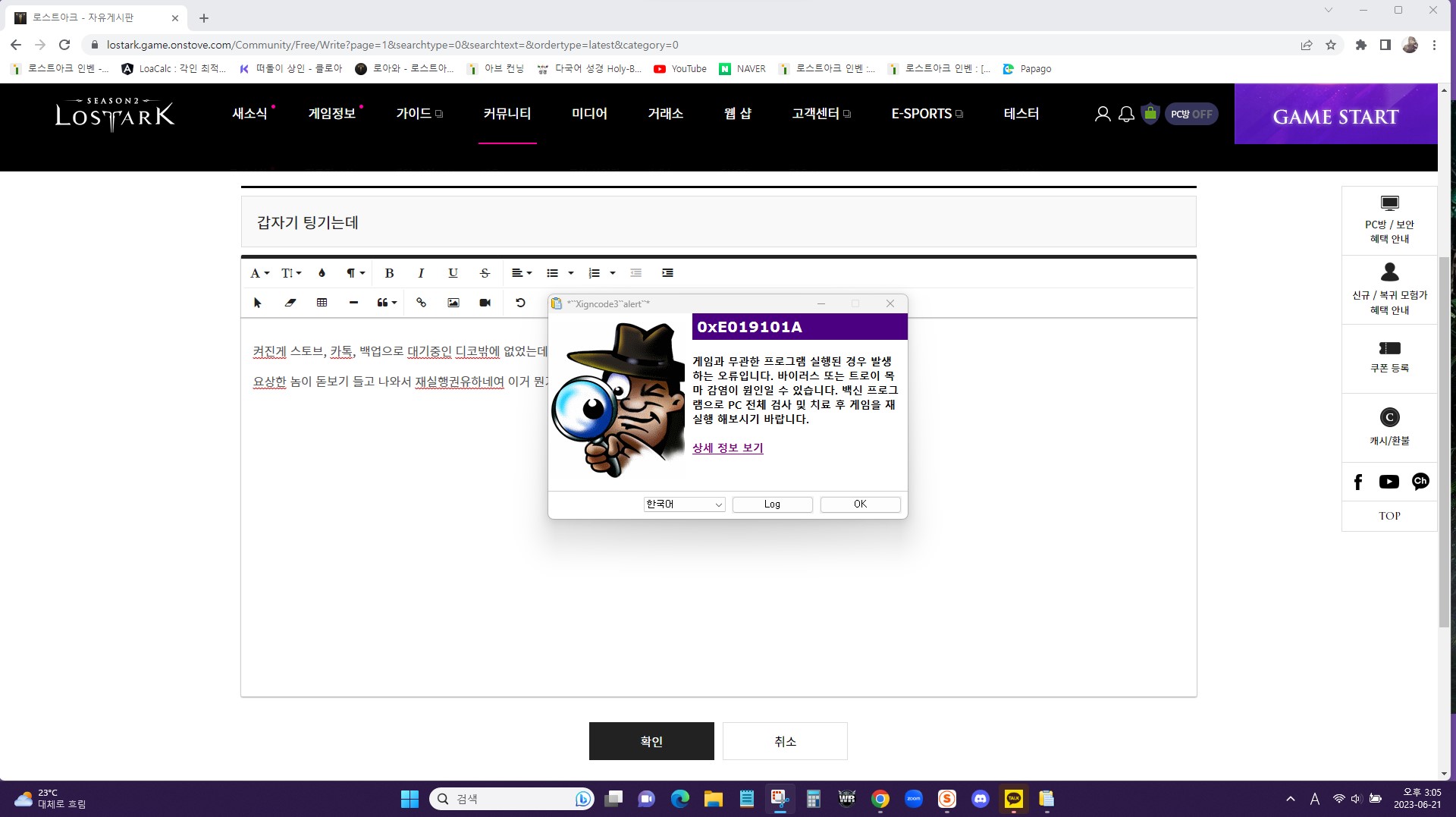Toggle strikethrough formatting button
Image resolution: width=1456 pixels, height=817 pixels.
[485, 273]
